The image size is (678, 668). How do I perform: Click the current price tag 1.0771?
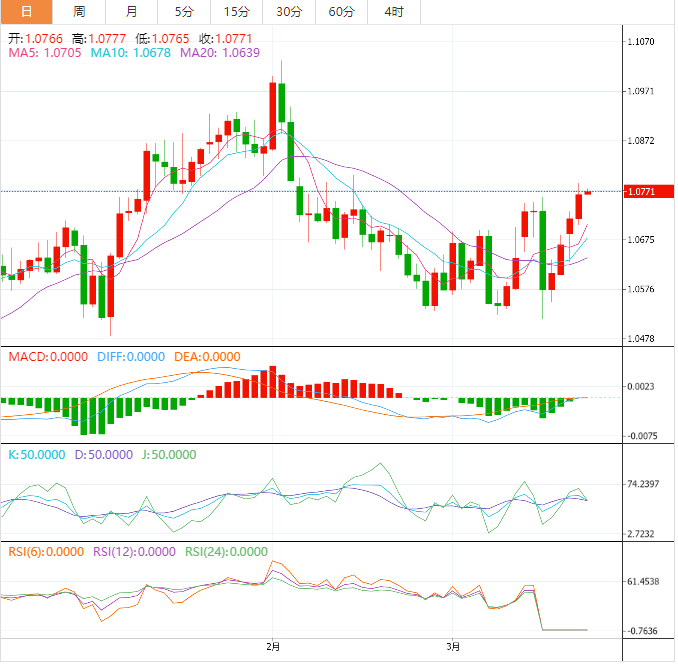pyautogui.click(x=639, y=191)
